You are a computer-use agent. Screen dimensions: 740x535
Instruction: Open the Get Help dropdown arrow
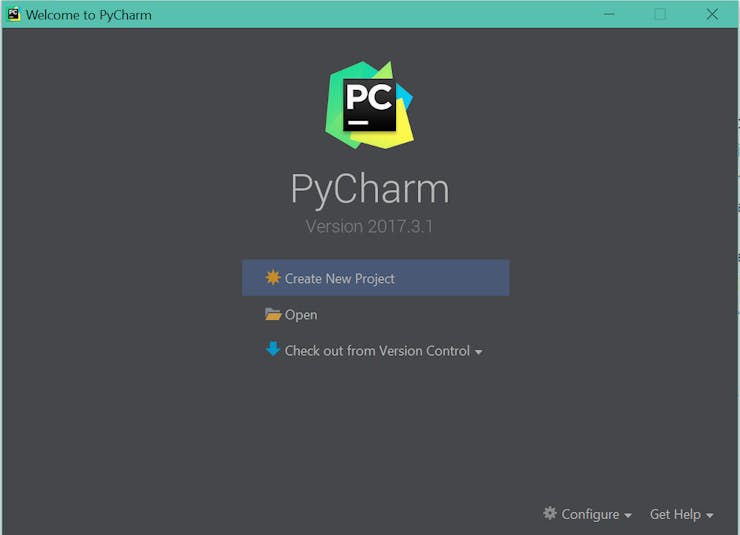click(709, 516)
